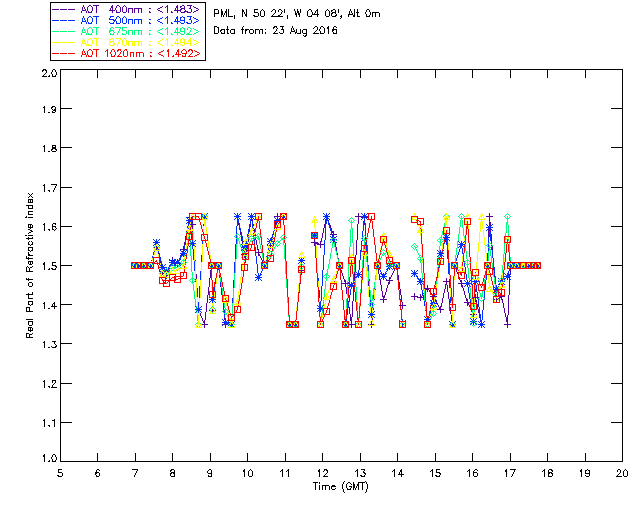Click the x-axis hour label '12'
Image resolution: width=640 pixels, height=512 pixels.
(322, 473)
